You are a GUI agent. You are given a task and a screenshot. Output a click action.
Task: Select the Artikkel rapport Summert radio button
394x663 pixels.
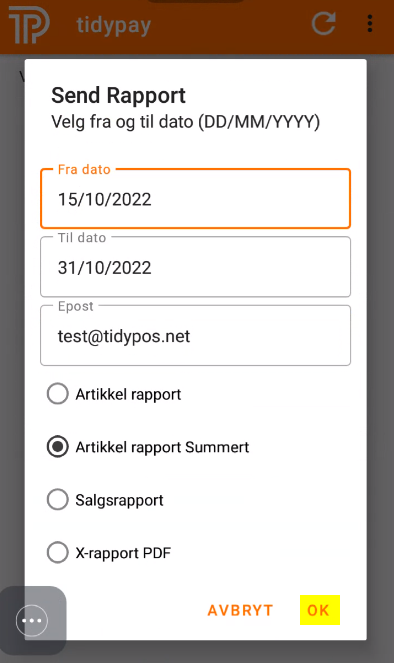pyautogui.click(x=57, y=447)
